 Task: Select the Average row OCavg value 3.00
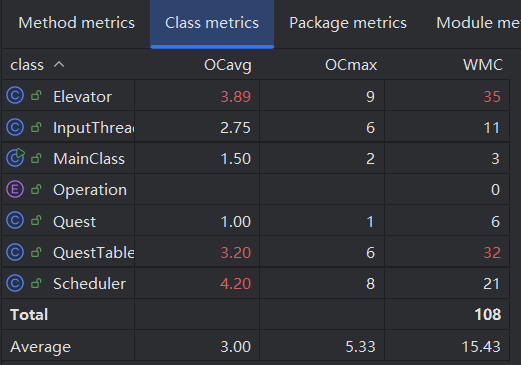[235, 347]
